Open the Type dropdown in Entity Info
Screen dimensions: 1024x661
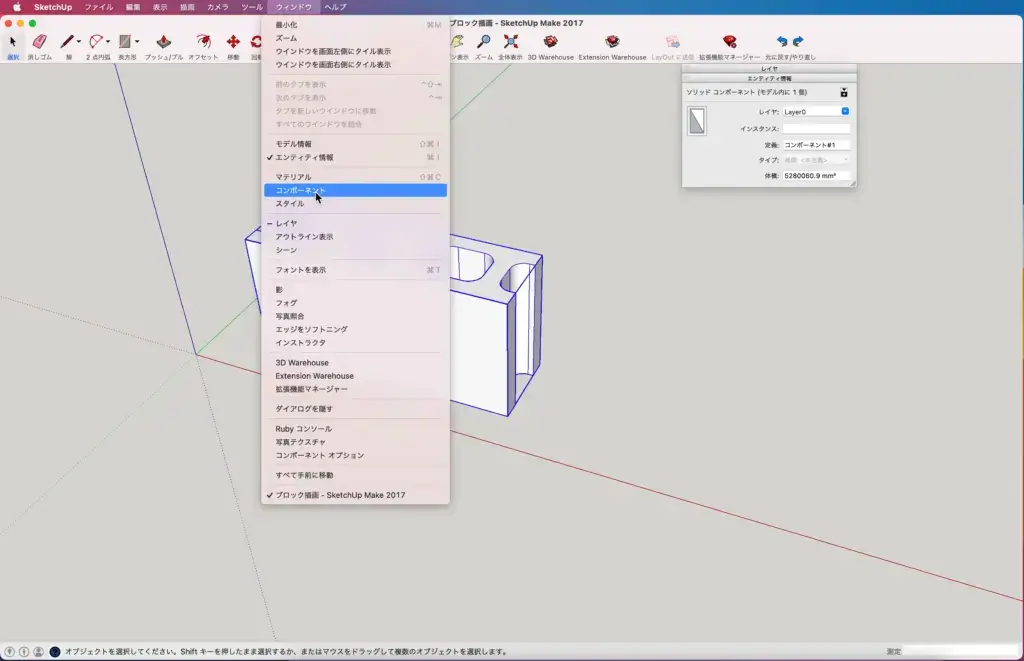816,160
